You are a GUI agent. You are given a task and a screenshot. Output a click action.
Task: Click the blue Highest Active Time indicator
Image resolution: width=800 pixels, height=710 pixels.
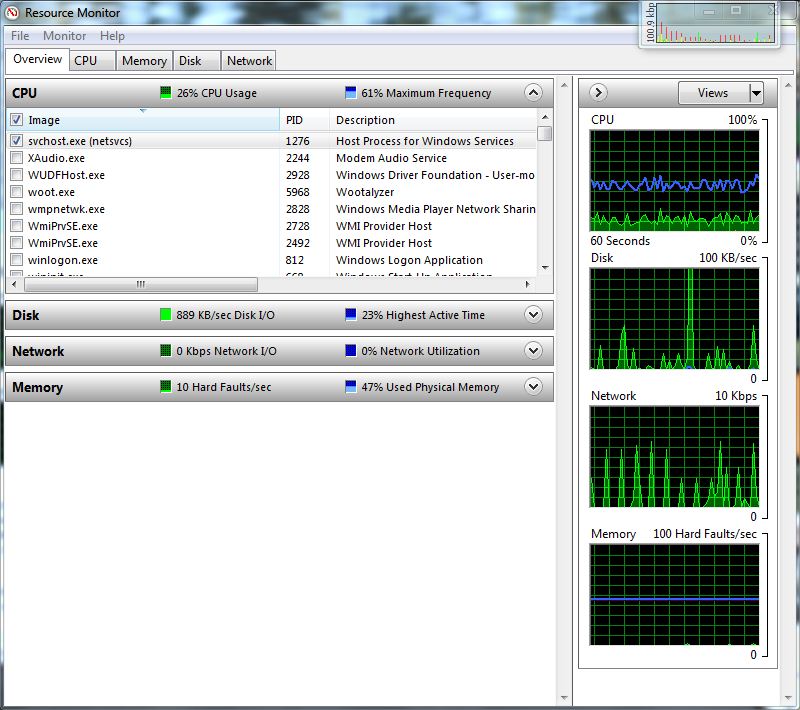351,314
